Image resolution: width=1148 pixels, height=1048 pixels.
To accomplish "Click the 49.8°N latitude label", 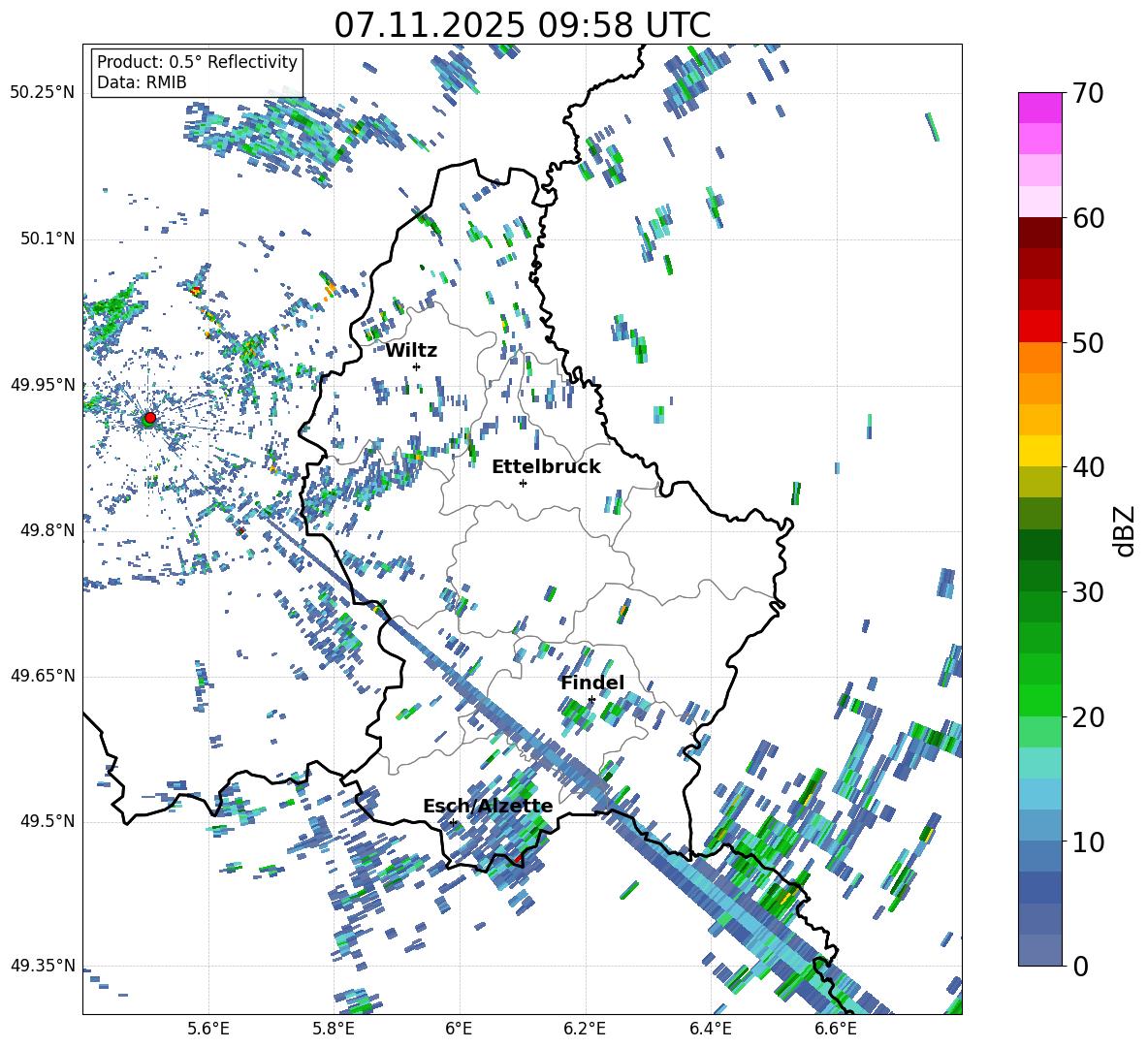I will [47, 530].
